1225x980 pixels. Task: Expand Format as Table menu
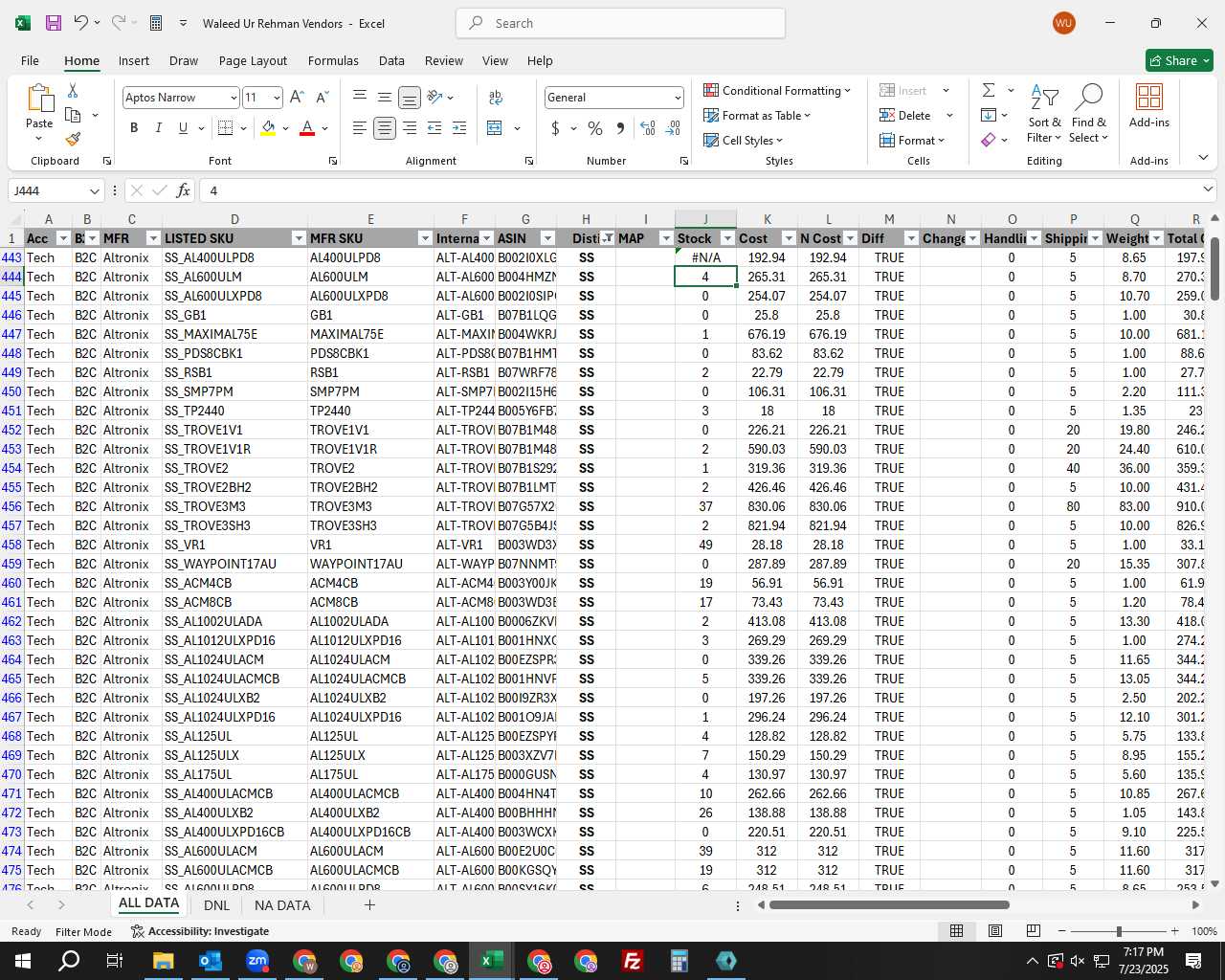[756, 115]
